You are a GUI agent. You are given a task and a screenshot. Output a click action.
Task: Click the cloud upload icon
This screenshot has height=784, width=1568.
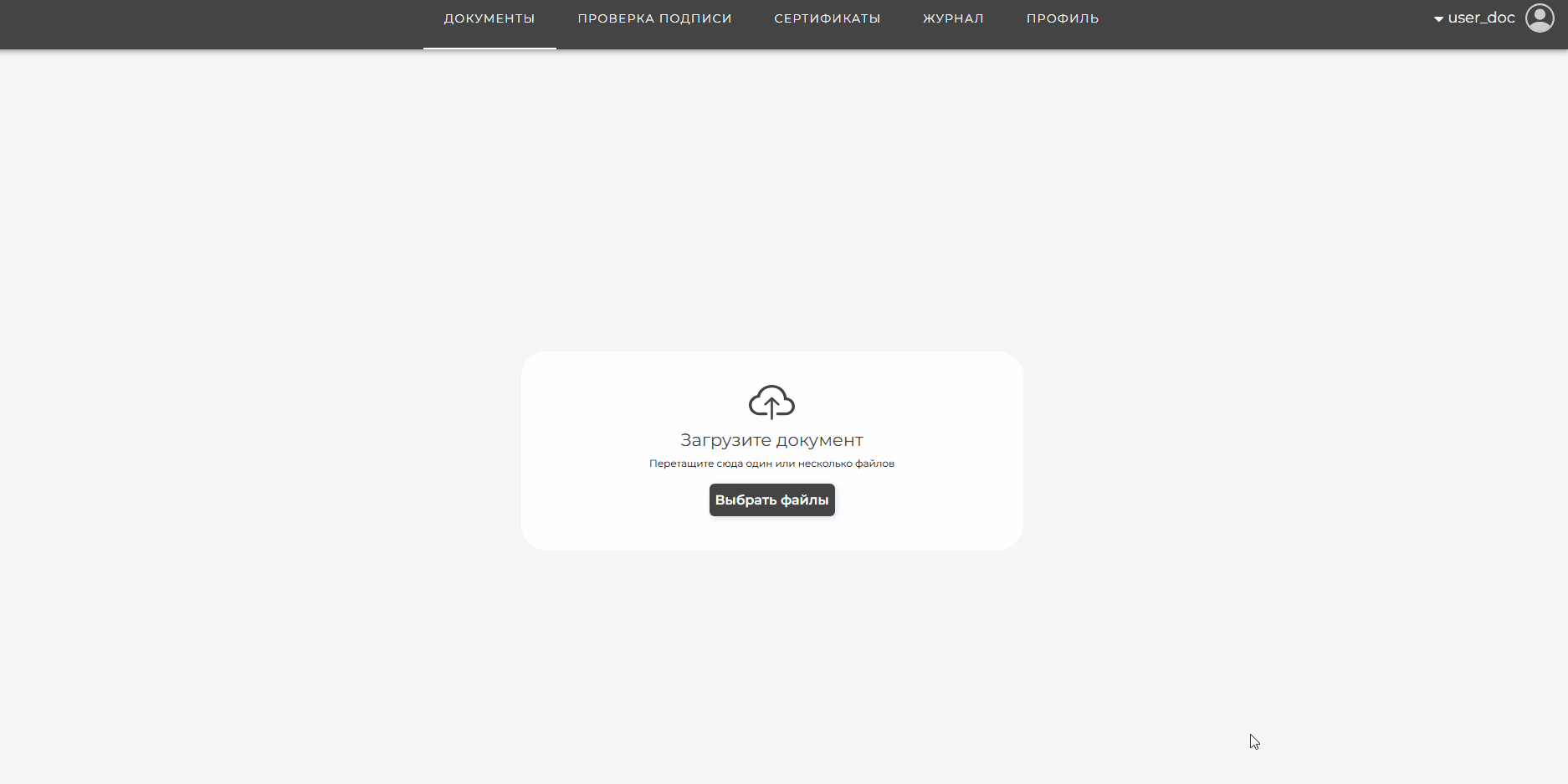pyautogui.click(x=771, y=402)
